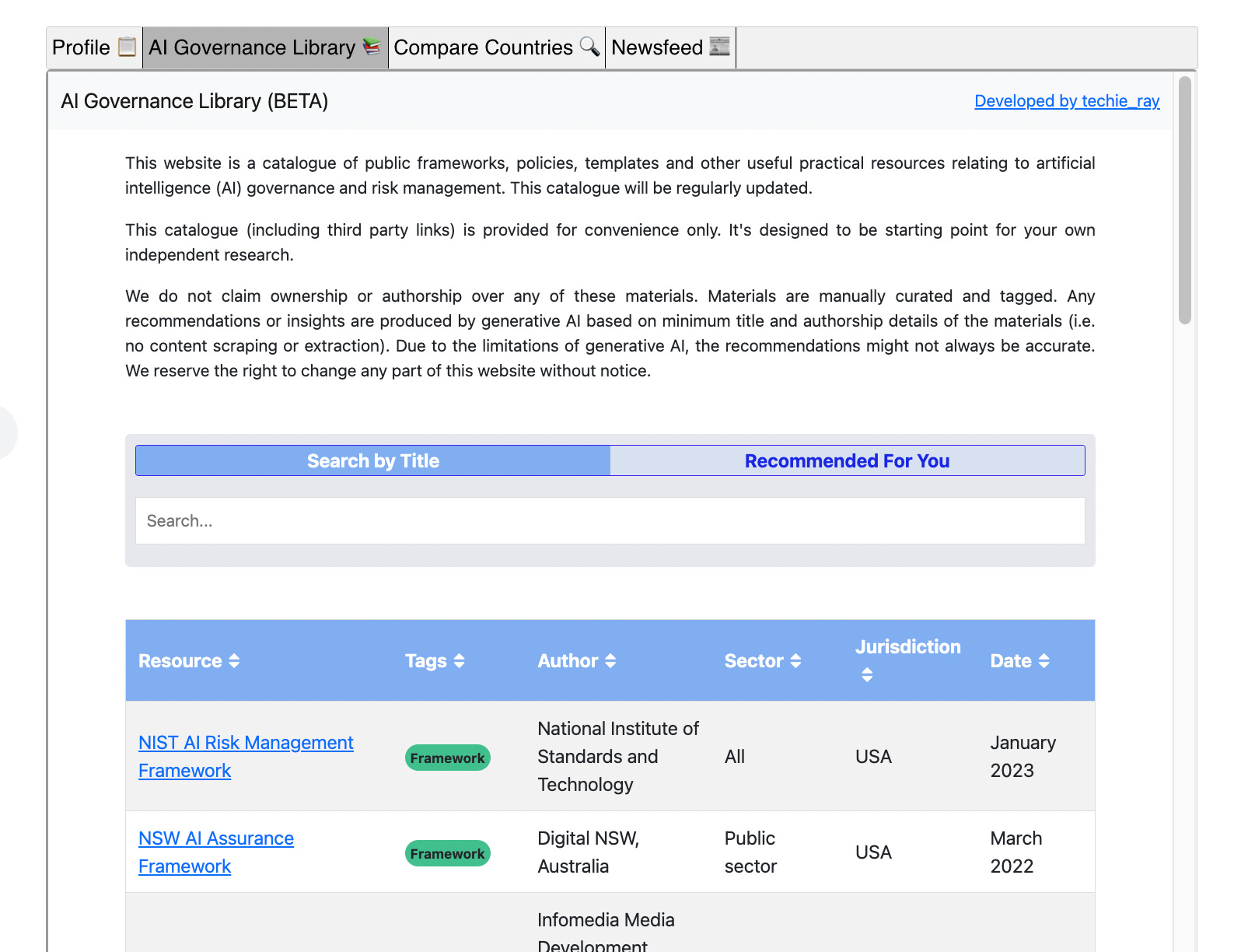Open Developed by techie_ray link

tap(1067, 101)
